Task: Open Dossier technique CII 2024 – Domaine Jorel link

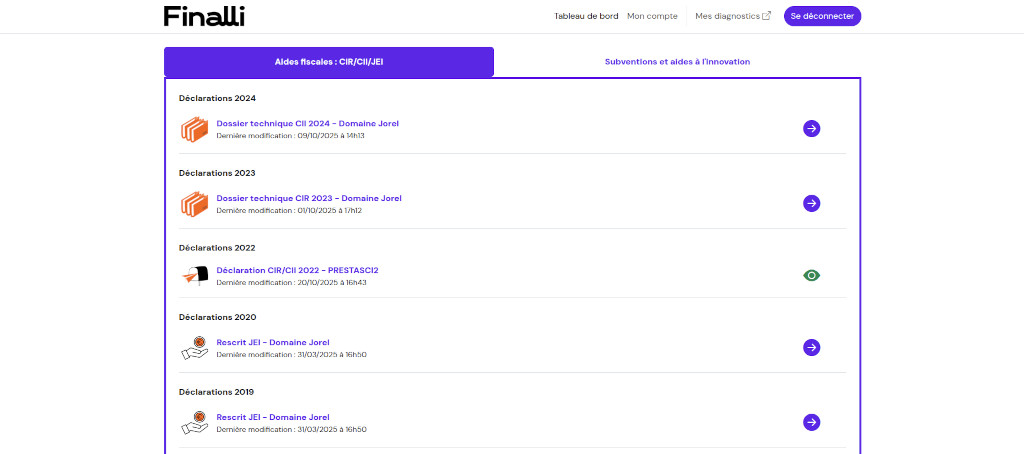Action: pyautogui.click(x=307, y=124)
